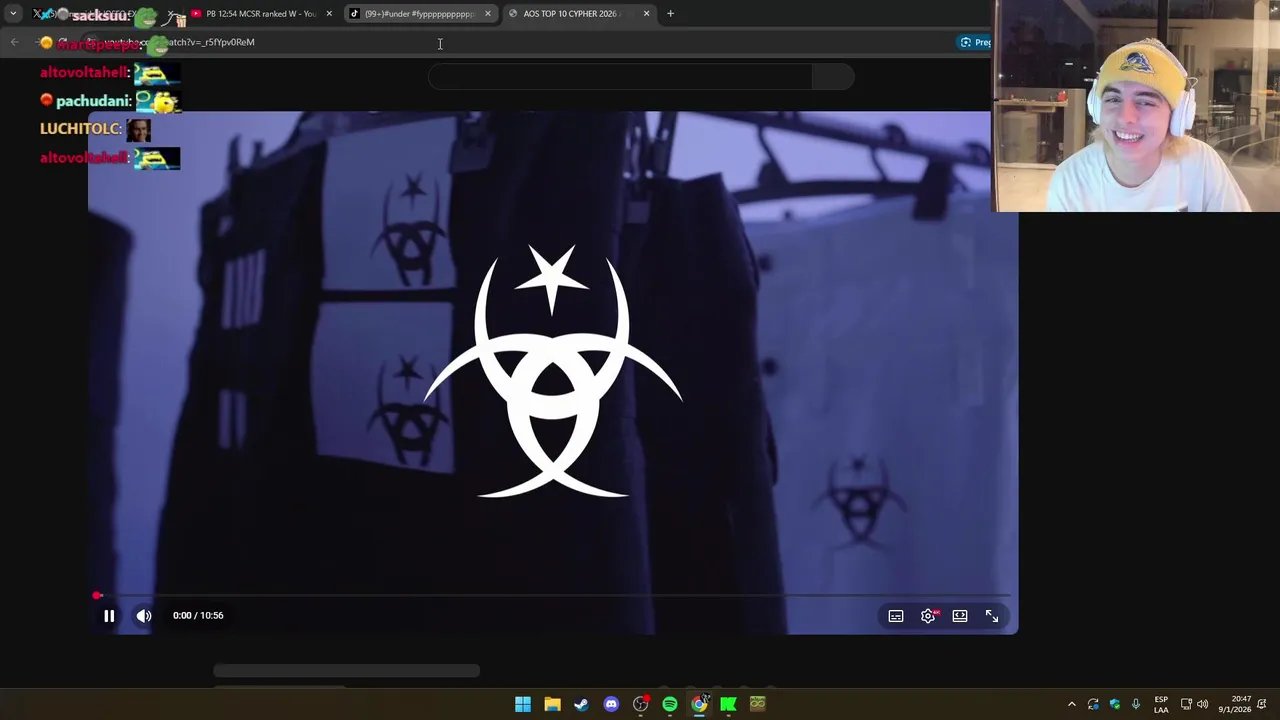Click the streamer webcam overlay
The image size is (1280, 720).
coord(1136,106)
